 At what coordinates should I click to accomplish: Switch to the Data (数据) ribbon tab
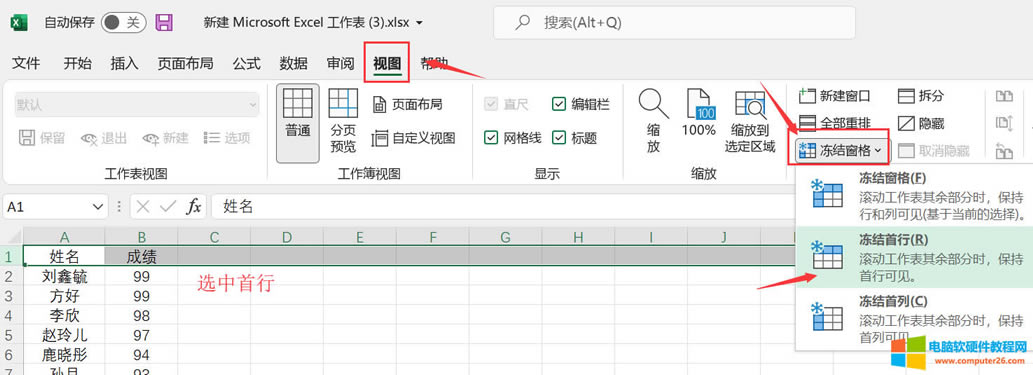click(293, 63)
